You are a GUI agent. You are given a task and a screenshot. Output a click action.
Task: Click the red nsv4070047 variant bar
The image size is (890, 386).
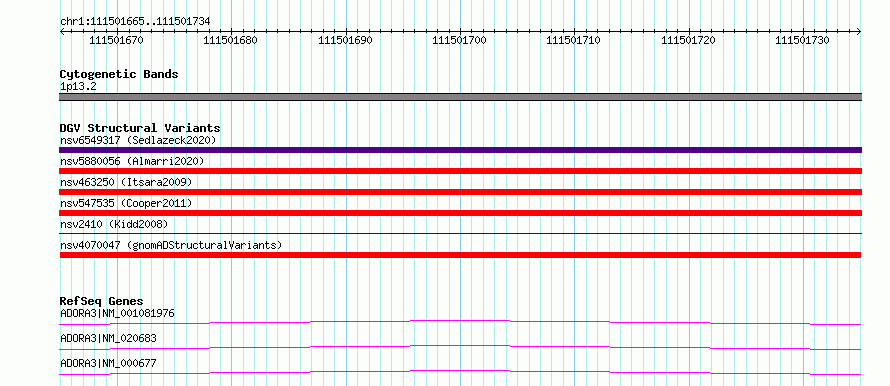[460, 255]
